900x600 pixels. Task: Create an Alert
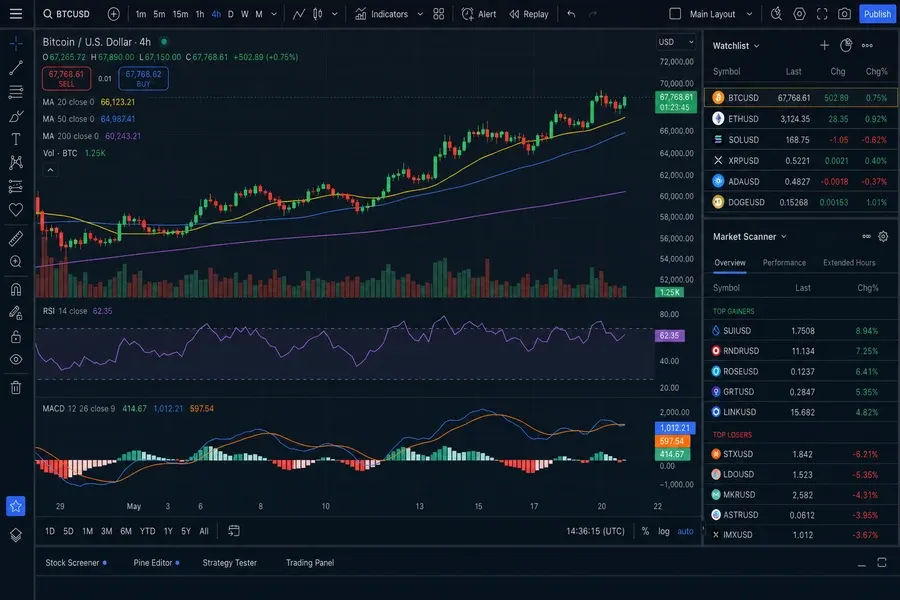pyautogui.click(x=479, y=14)
